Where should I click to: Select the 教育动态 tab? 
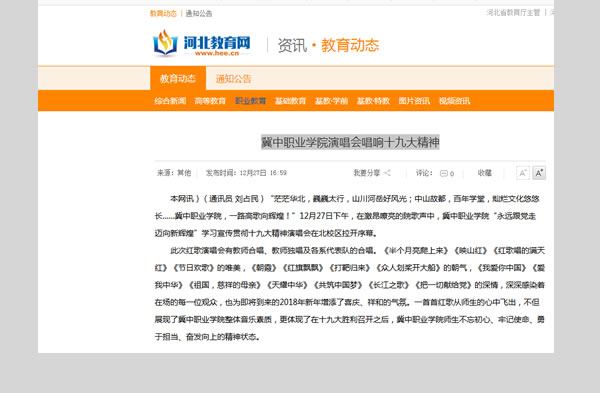pyautogui.click(x=178, y=78)
